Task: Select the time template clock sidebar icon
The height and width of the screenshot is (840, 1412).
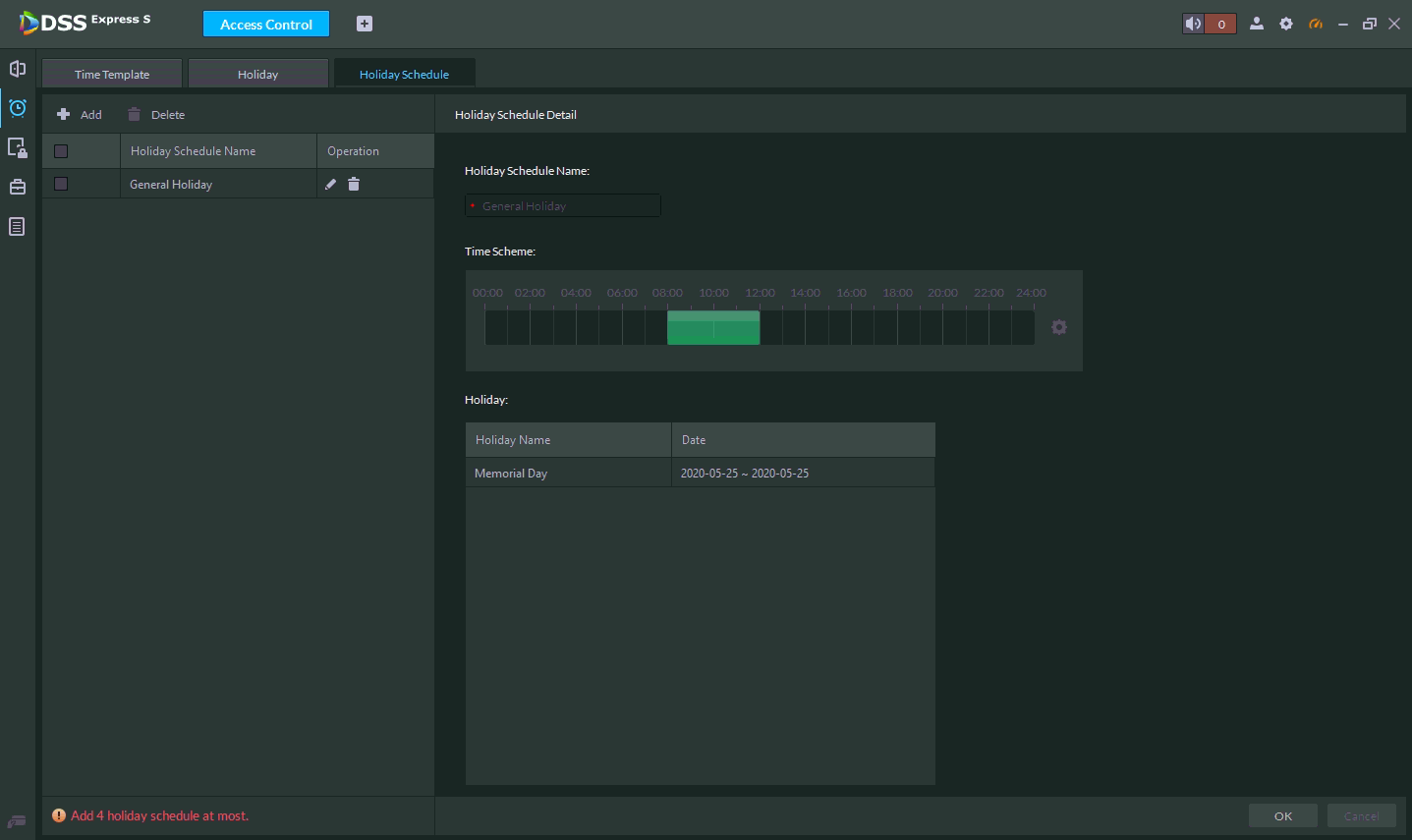Action: point(18,108)
